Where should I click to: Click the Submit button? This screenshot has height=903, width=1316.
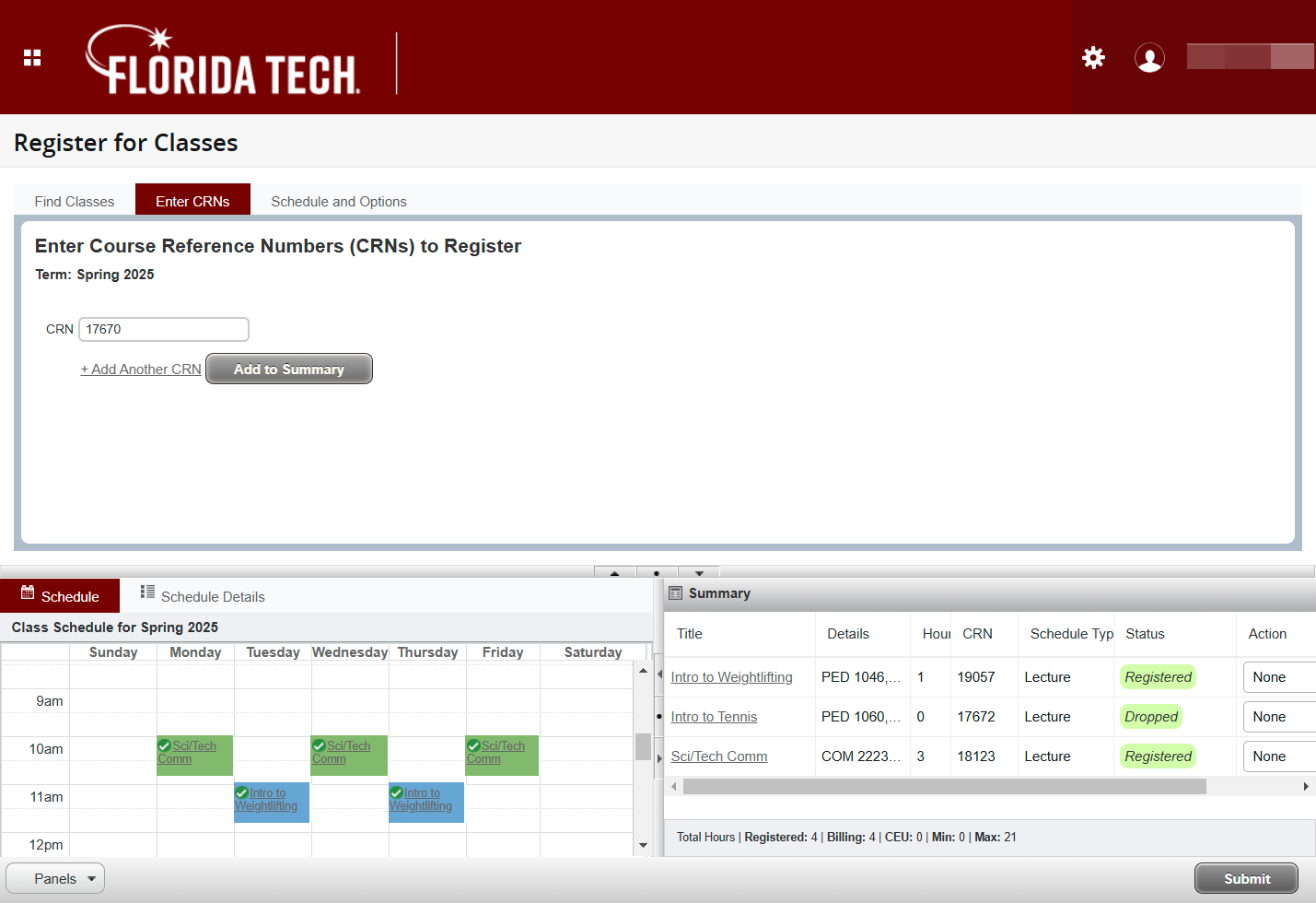[1247, 879]
